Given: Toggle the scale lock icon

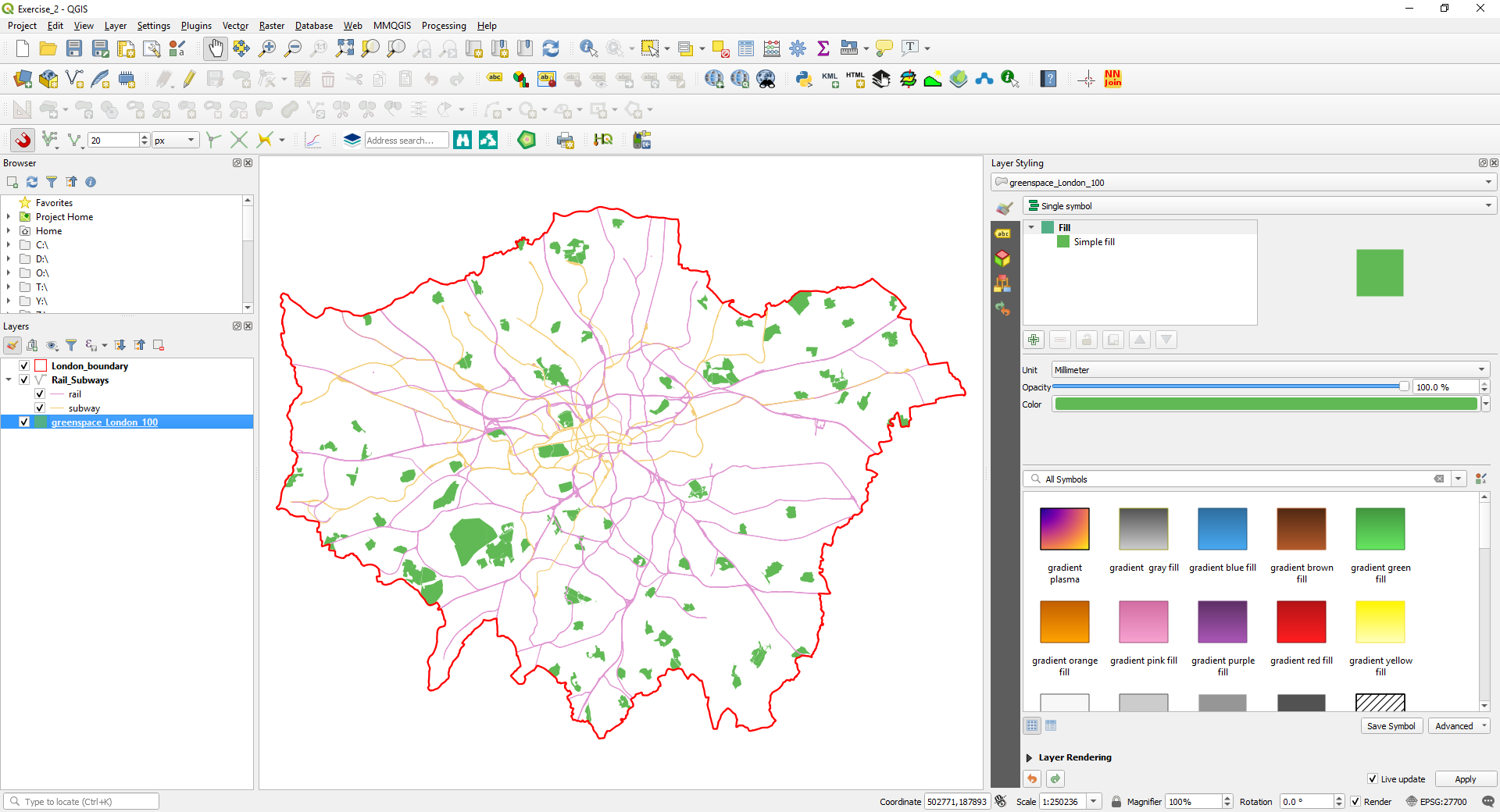Looking at the screenshot, I should click(1116, 802).
